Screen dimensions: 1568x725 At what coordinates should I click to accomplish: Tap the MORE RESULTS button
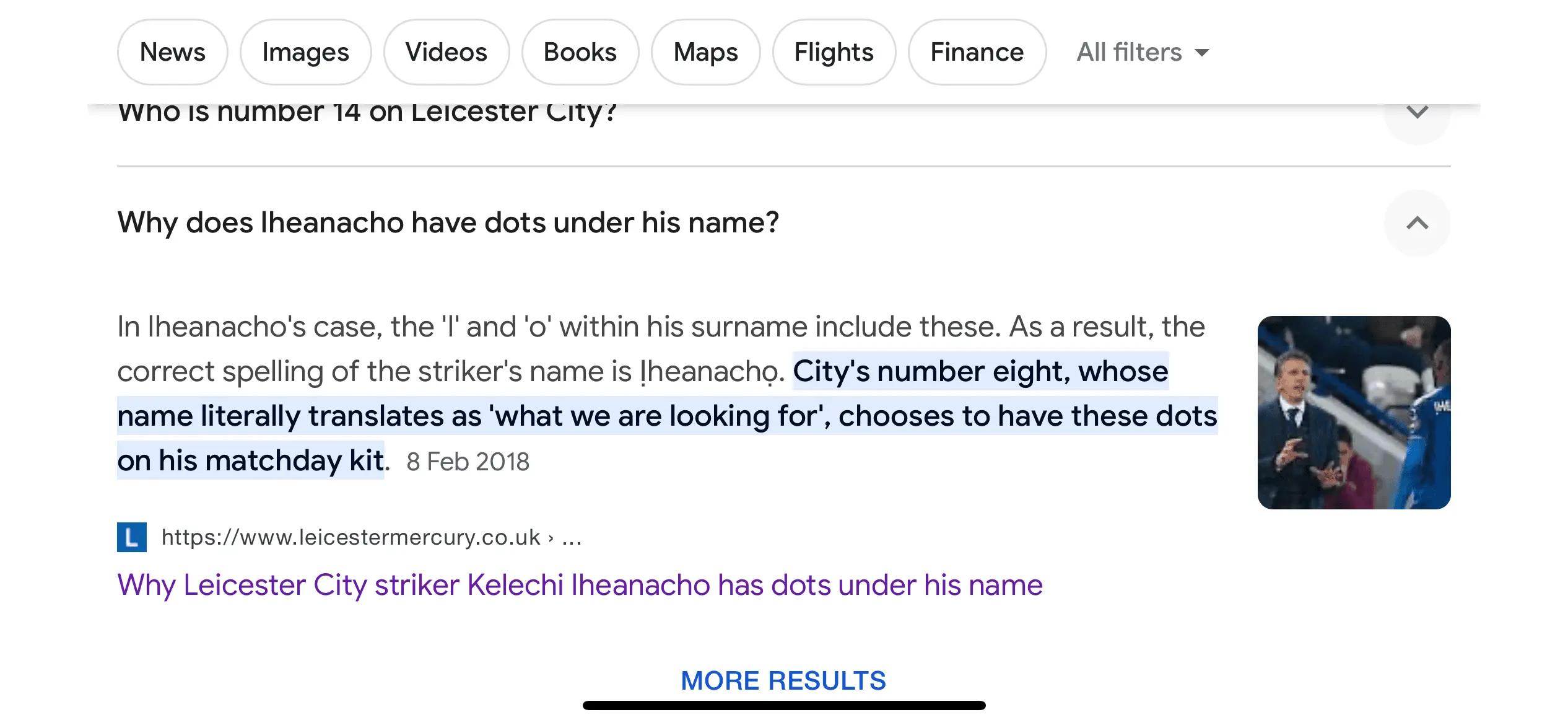click(783, 680)
